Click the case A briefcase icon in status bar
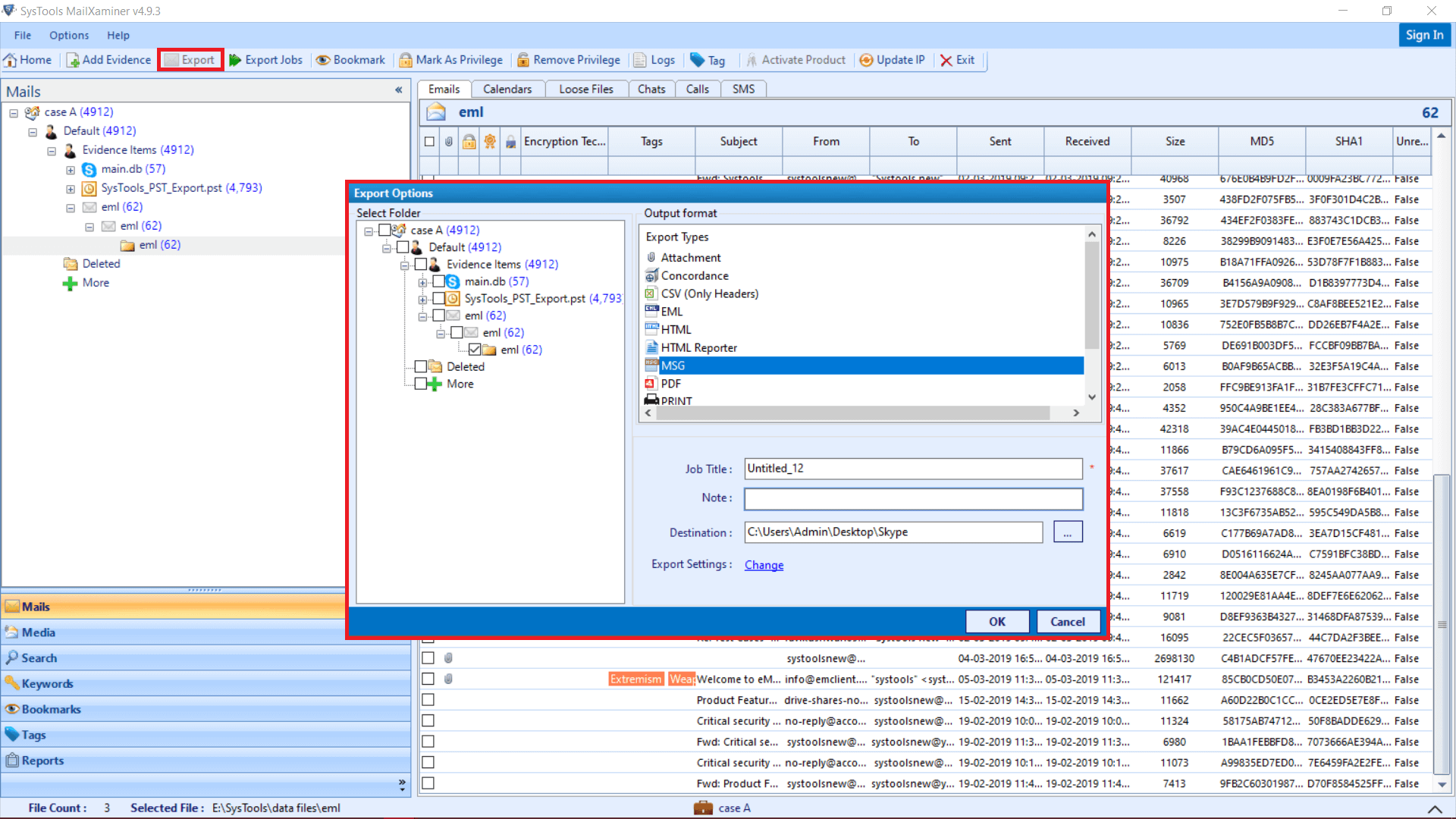The height and width of the screenshot is (819, 1456). pos(703,808)
